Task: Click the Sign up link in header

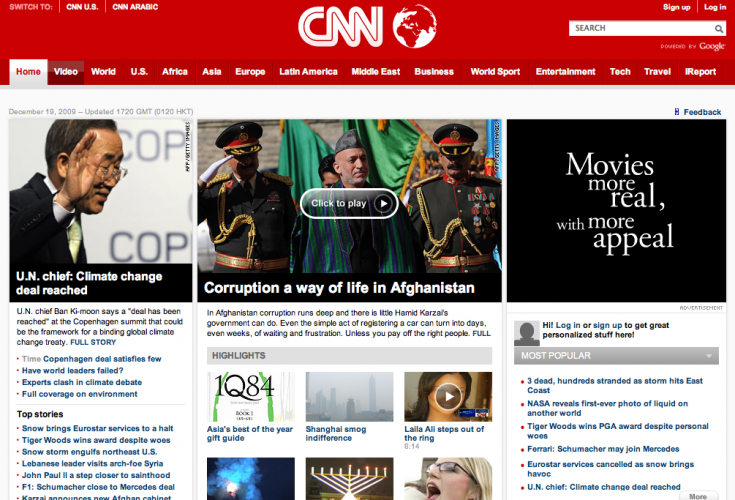Action: point(676,7)
